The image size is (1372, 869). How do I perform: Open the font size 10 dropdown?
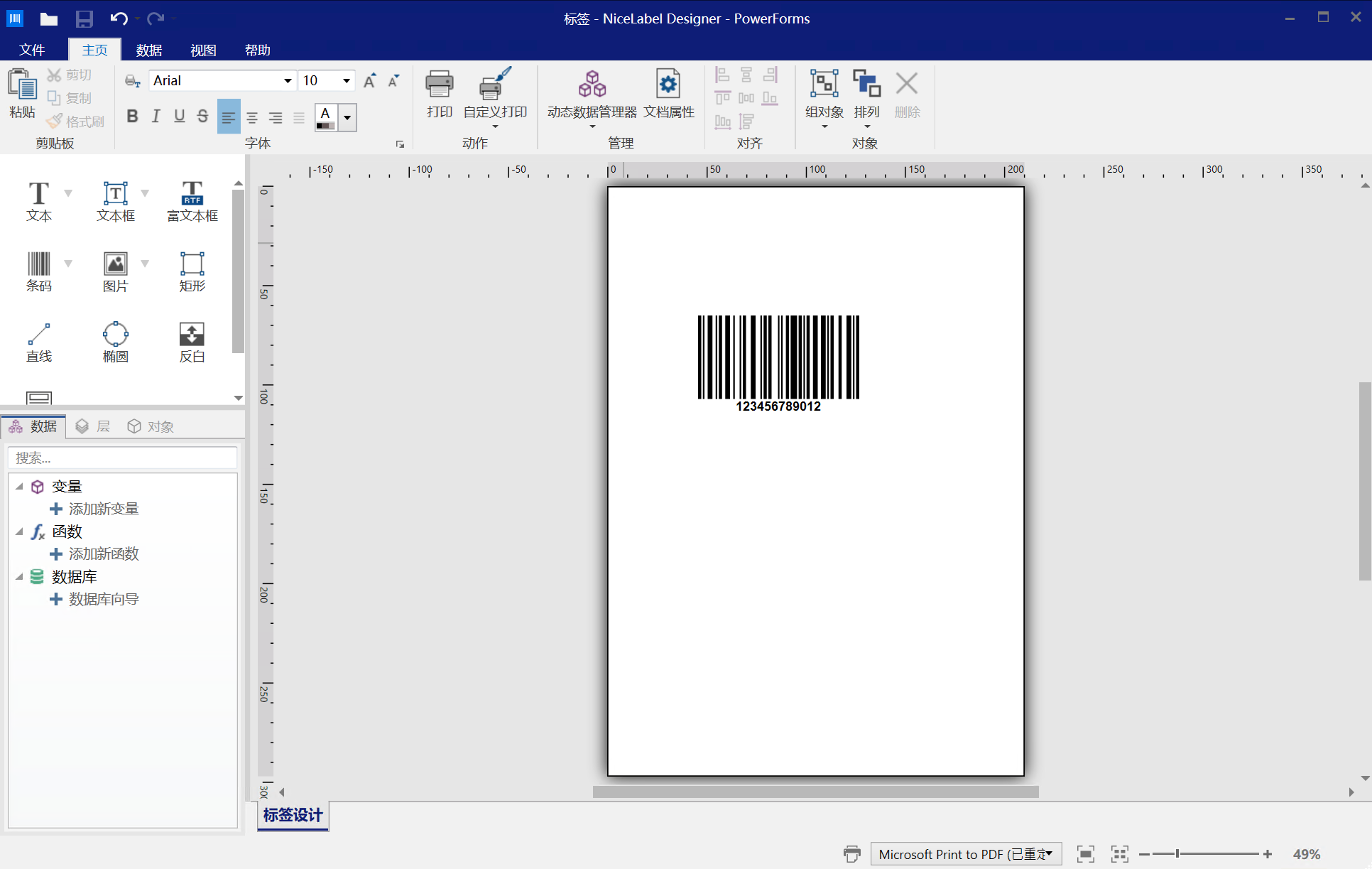(347, 80)
